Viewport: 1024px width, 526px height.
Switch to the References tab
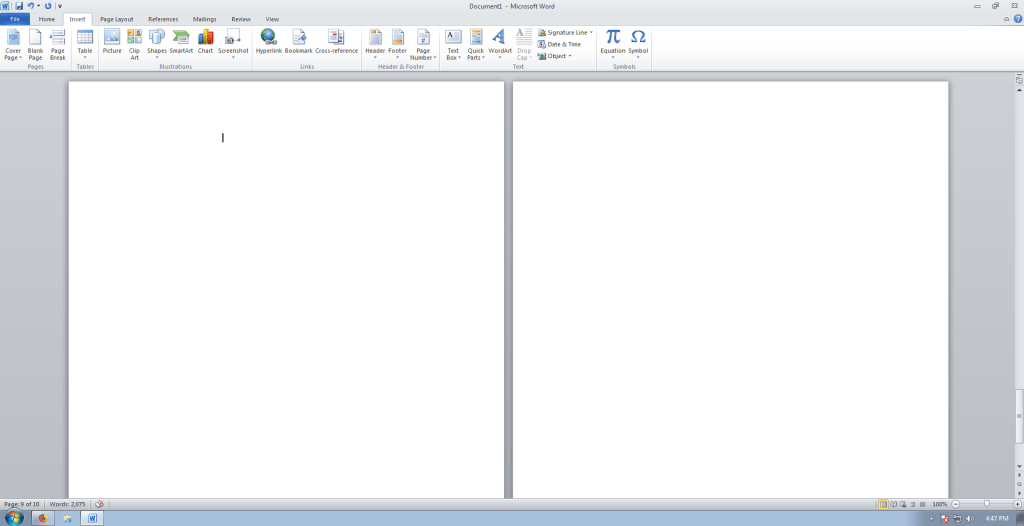click(x=163, y=19)
